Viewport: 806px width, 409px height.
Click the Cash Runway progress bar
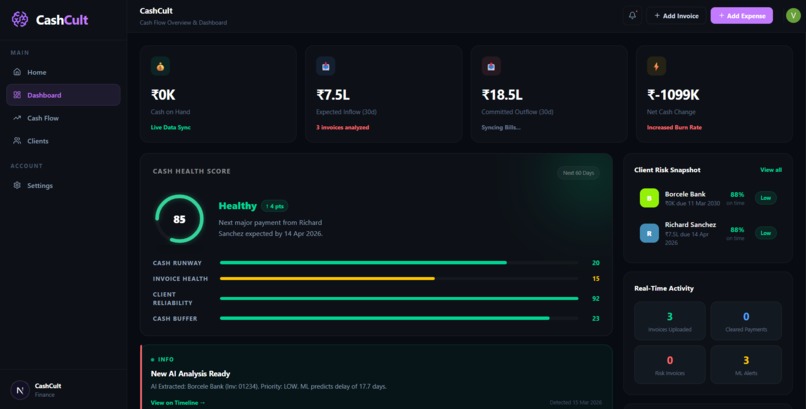[x=399, y=263]
